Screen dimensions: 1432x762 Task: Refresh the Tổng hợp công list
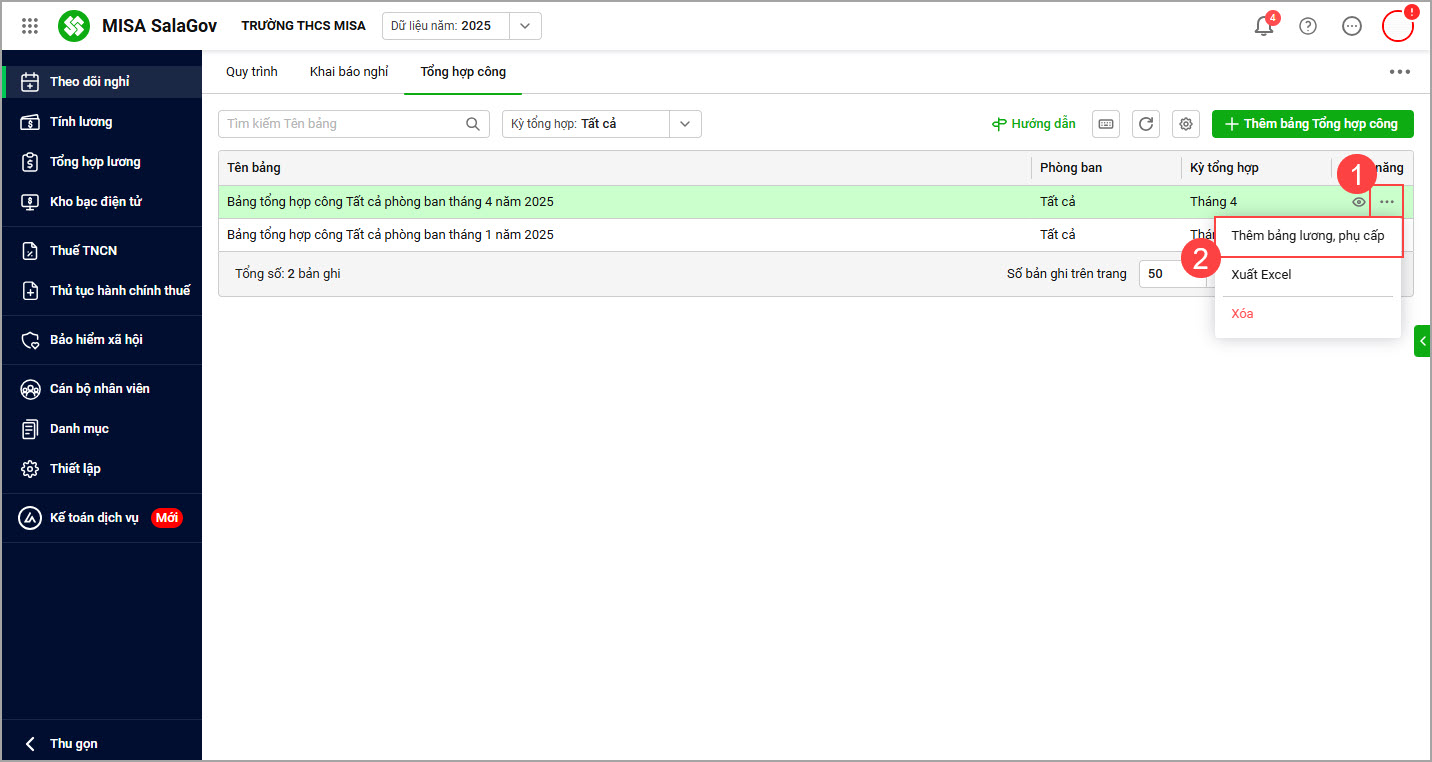point(1146,124)
